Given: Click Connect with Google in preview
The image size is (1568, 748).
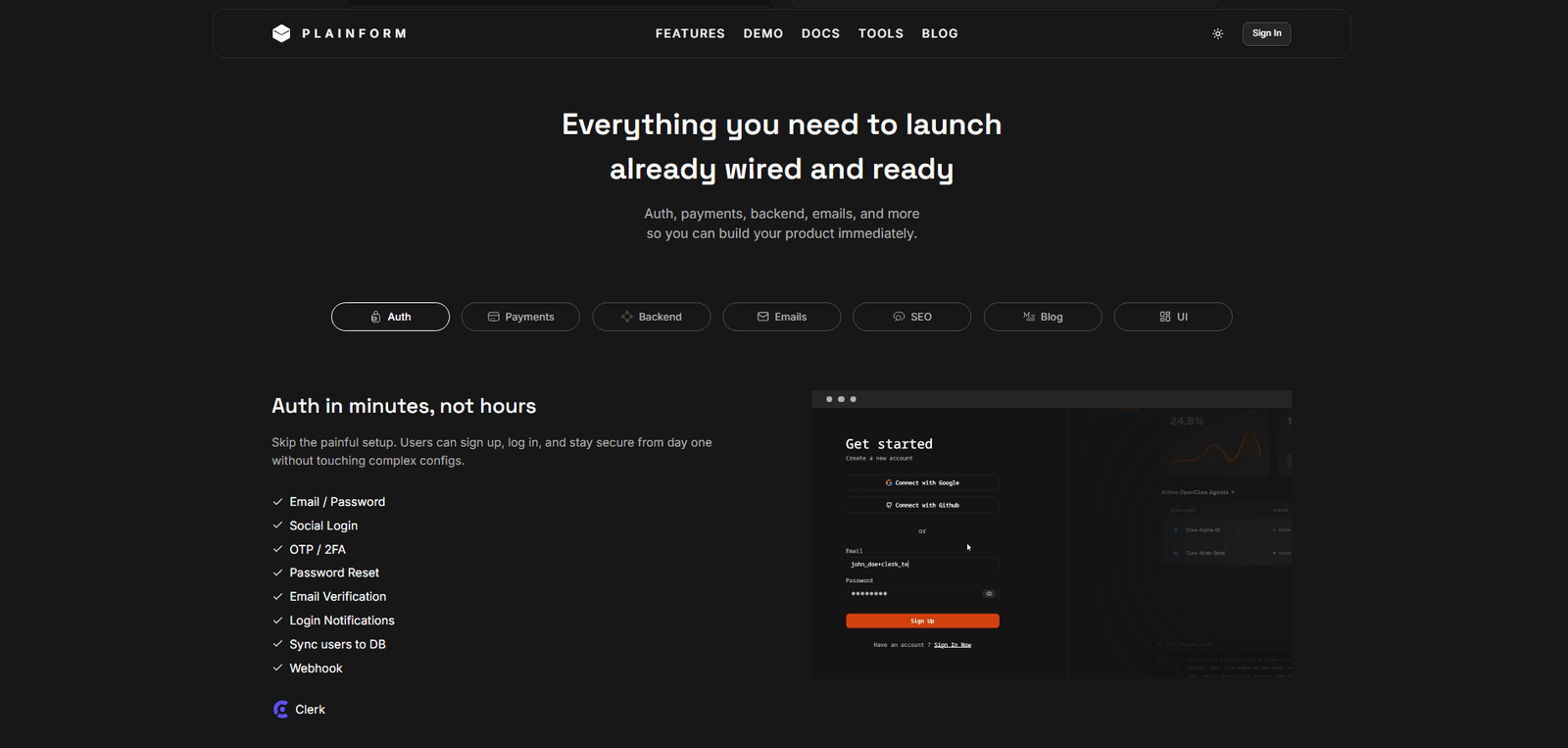Looking at the screenshot, I should pyautogui.click(x=922, y=482).
